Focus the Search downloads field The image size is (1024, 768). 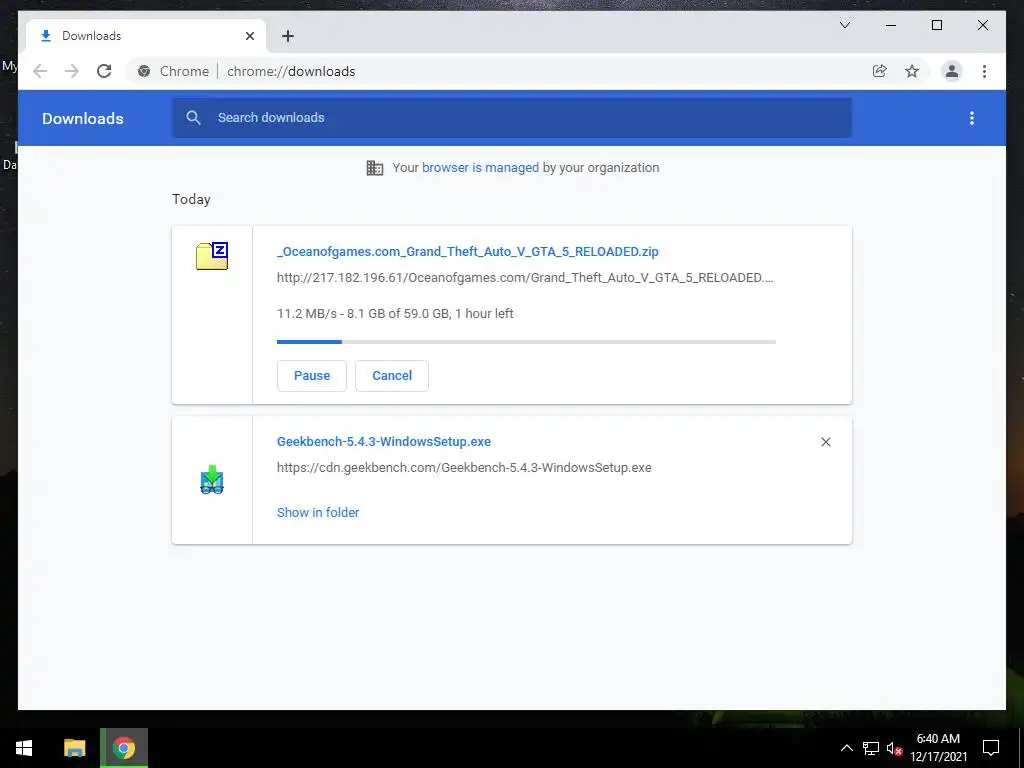pyautogui.click(x=512, y=118)
